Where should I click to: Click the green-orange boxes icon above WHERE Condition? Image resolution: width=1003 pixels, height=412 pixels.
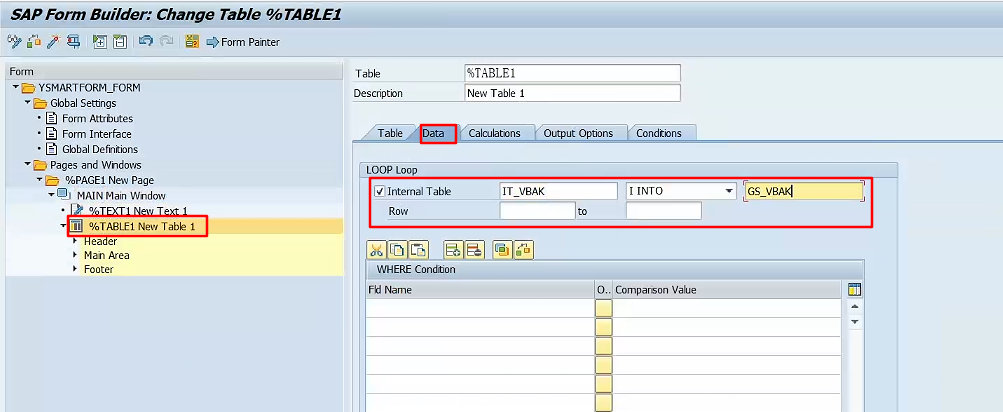(524, 250)
